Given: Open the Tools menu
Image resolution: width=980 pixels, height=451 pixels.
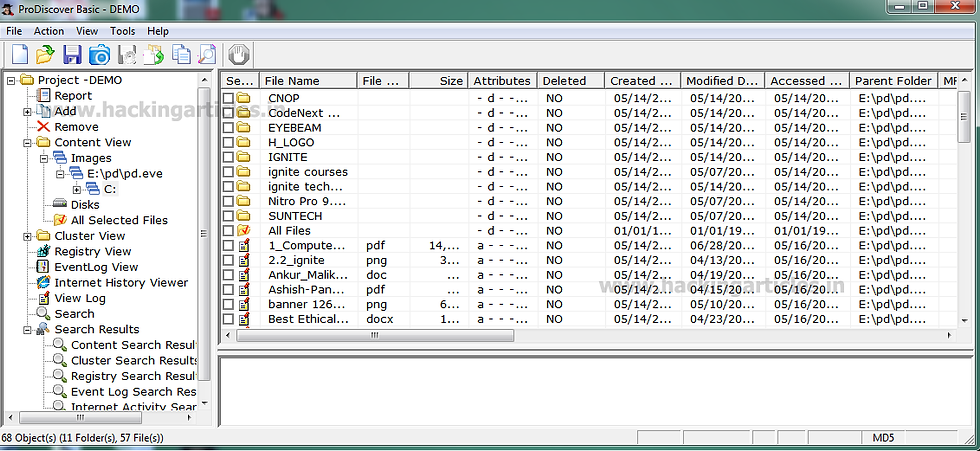Looking at the screenshot, I should coord(122,31).
